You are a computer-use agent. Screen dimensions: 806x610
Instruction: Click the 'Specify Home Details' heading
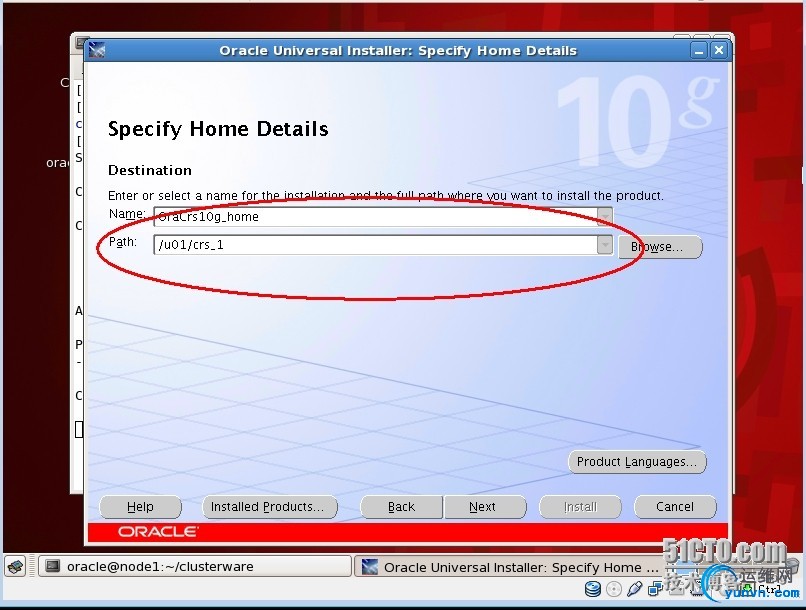(x=218, y=129)
